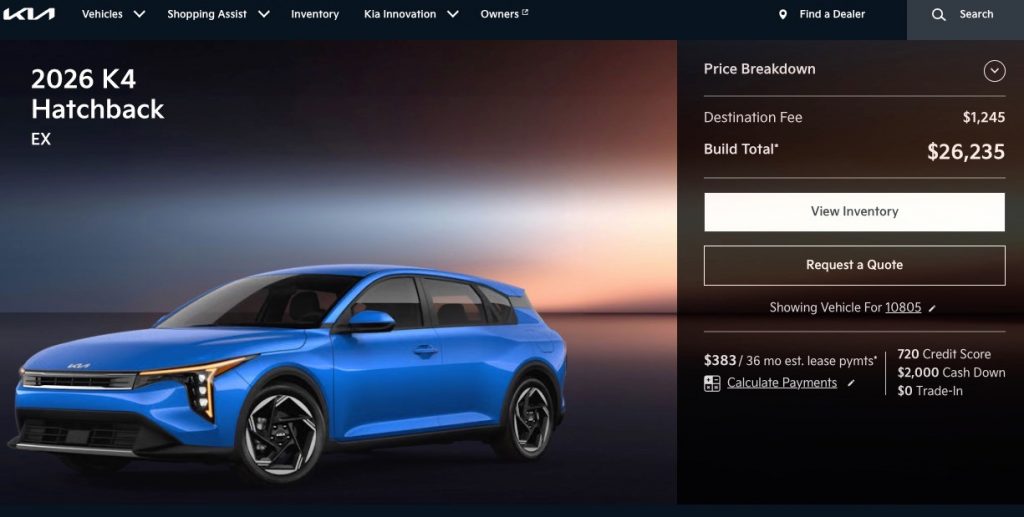The image size is (1024, 517).
Task: Expand the Price Breakdown circle chevron
Action: tap(995, 70)
